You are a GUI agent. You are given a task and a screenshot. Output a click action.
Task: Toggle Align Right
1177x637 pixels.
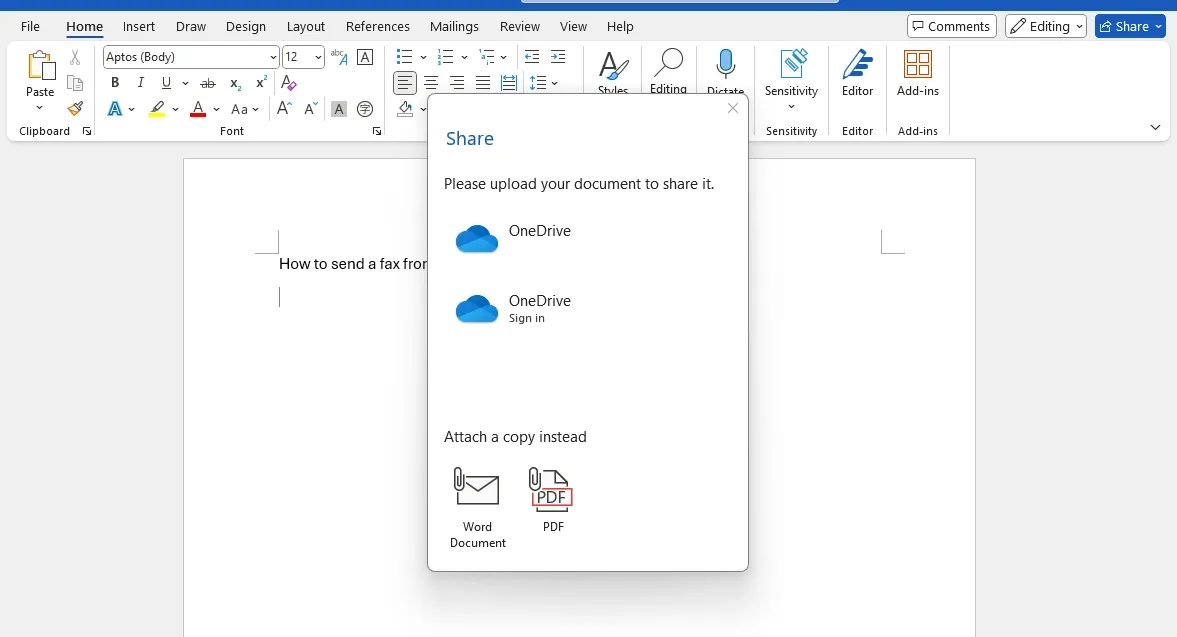click(456, 83)
